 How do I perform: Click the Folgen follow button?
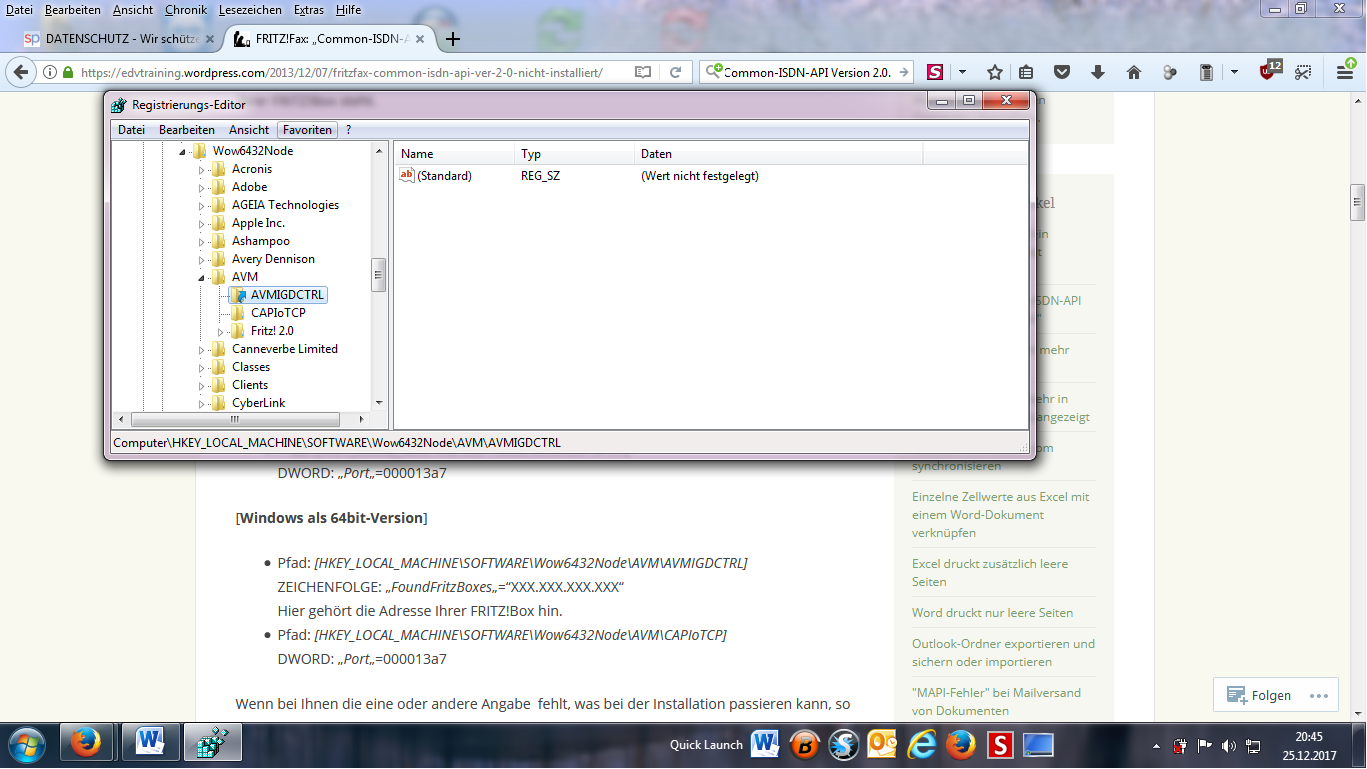tap(1259, 696)
